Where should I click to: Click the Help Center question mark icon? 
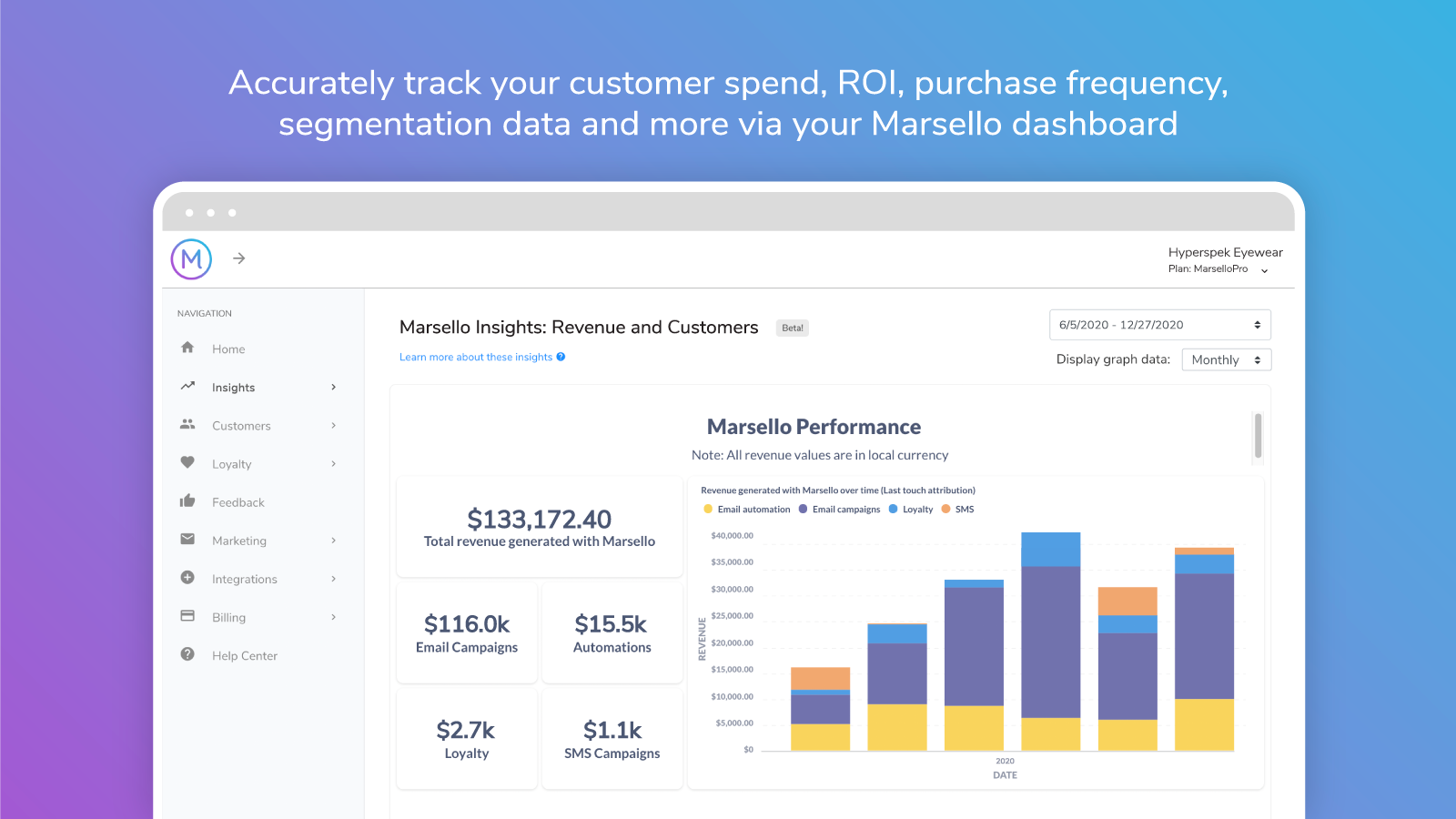pyautogui.click(x=187, y=654)
